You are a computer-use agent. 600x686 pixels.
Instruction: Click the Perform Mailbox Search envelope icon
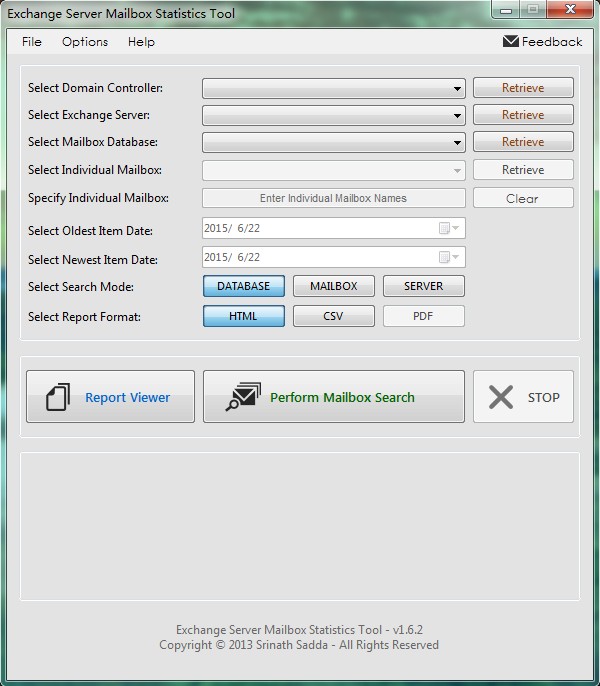click(243, 397)
